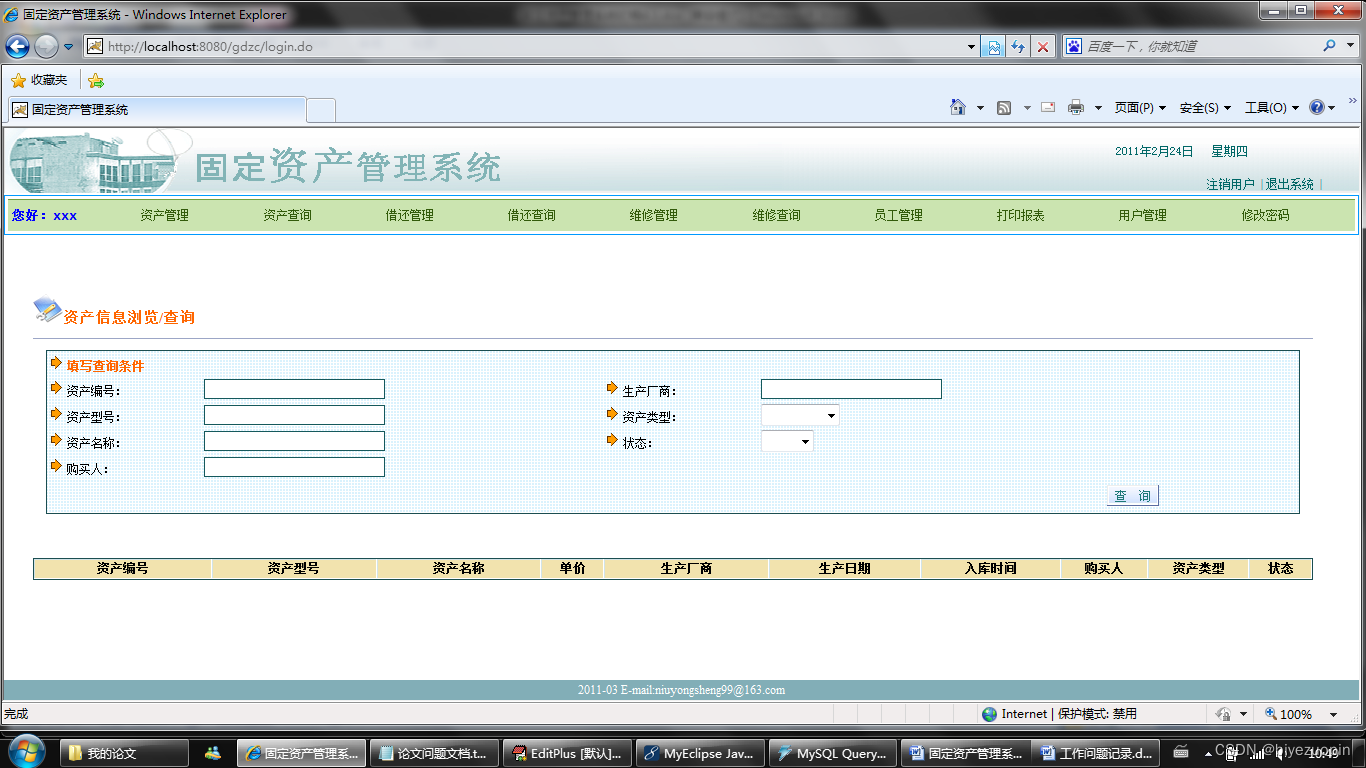Click the search magnifier icon in Baidu box
The image size is (1366, 768).
[1329, 46]
